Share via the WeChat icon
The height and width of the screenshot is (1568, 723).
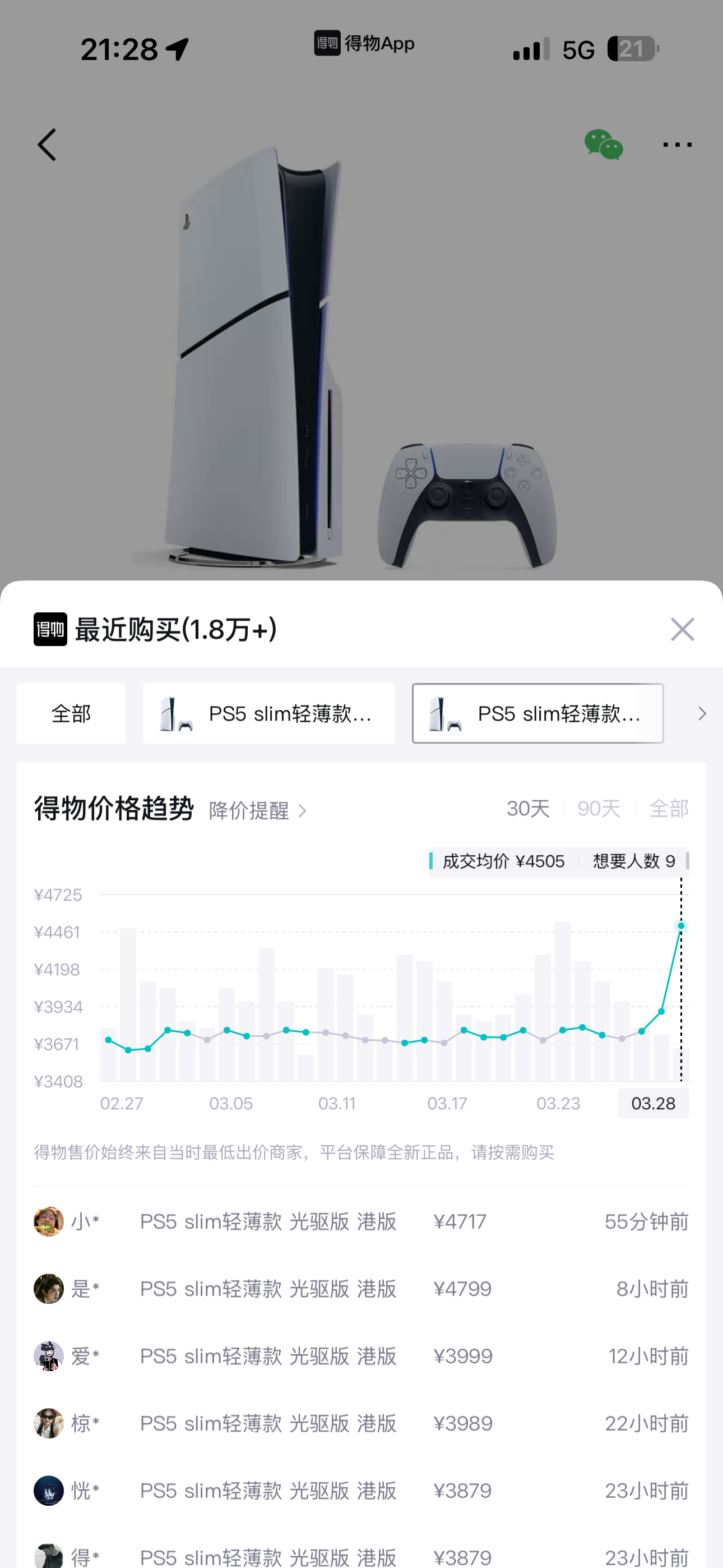pos(603,145)
